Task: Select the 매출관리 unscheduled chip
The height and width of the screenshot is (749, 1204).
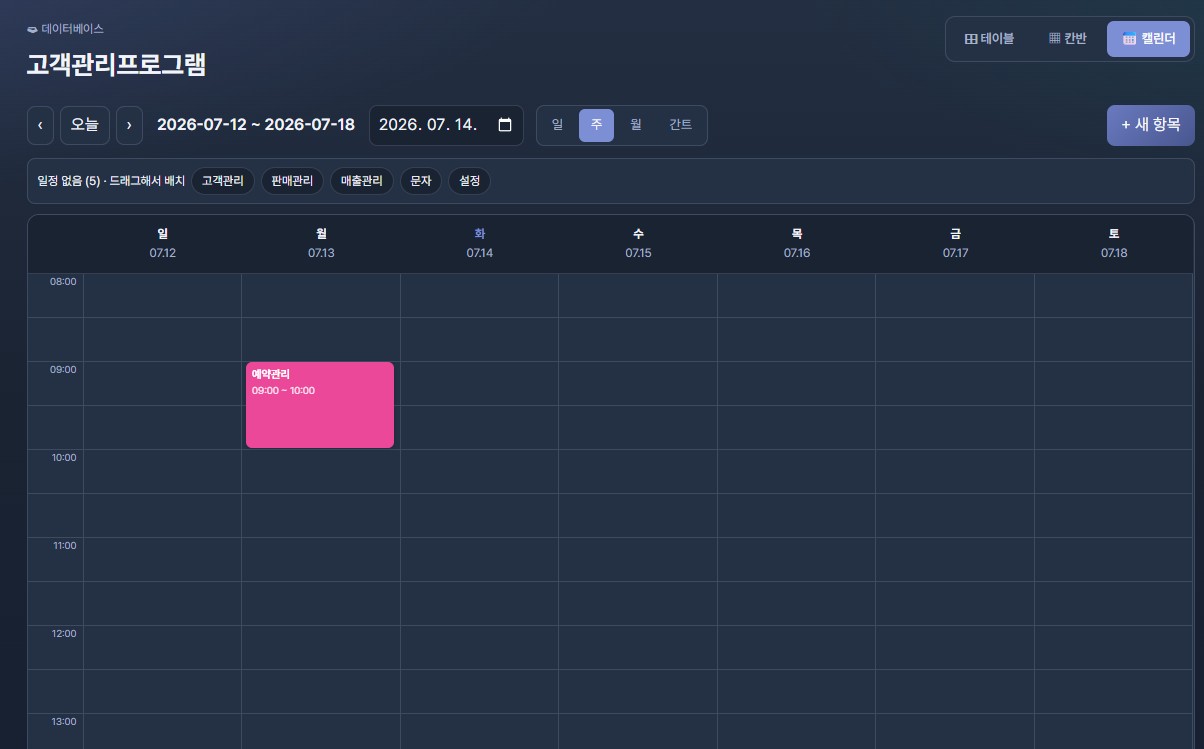Action: click(x=362, y=181)
